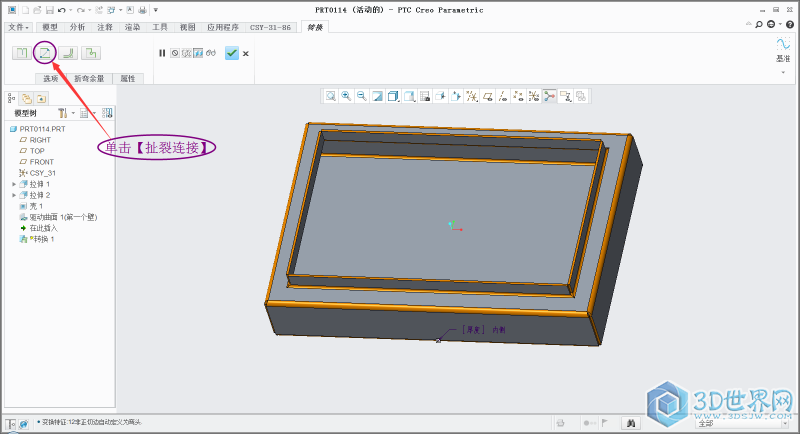The width and height of the screenshot is (800, 434).
Task: Expand the 拉伸 2 tree node
Action: 14,195
